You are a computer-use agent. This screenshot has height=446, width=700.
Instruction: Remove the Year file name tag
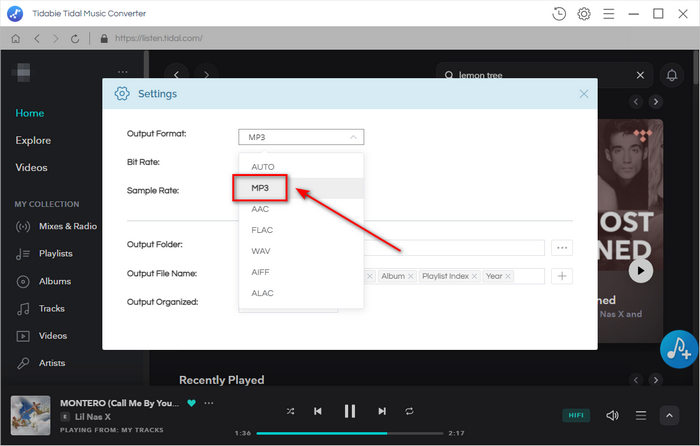[x=508, y=276]
